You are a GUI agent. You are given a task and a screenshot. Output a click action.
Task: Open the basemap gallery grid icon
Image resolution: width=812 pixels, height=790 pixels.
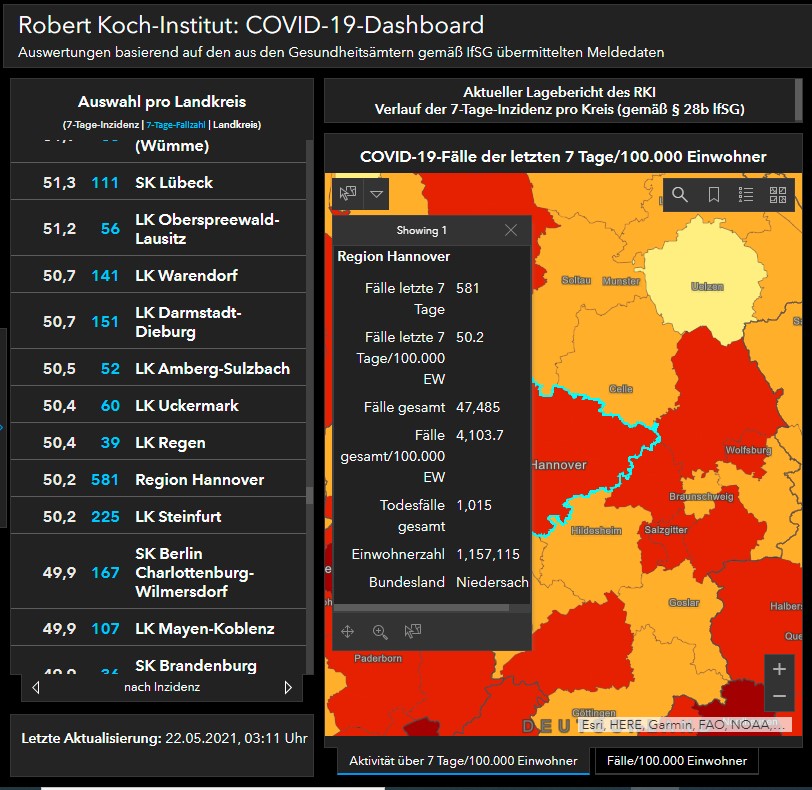(x=778, y=195)
